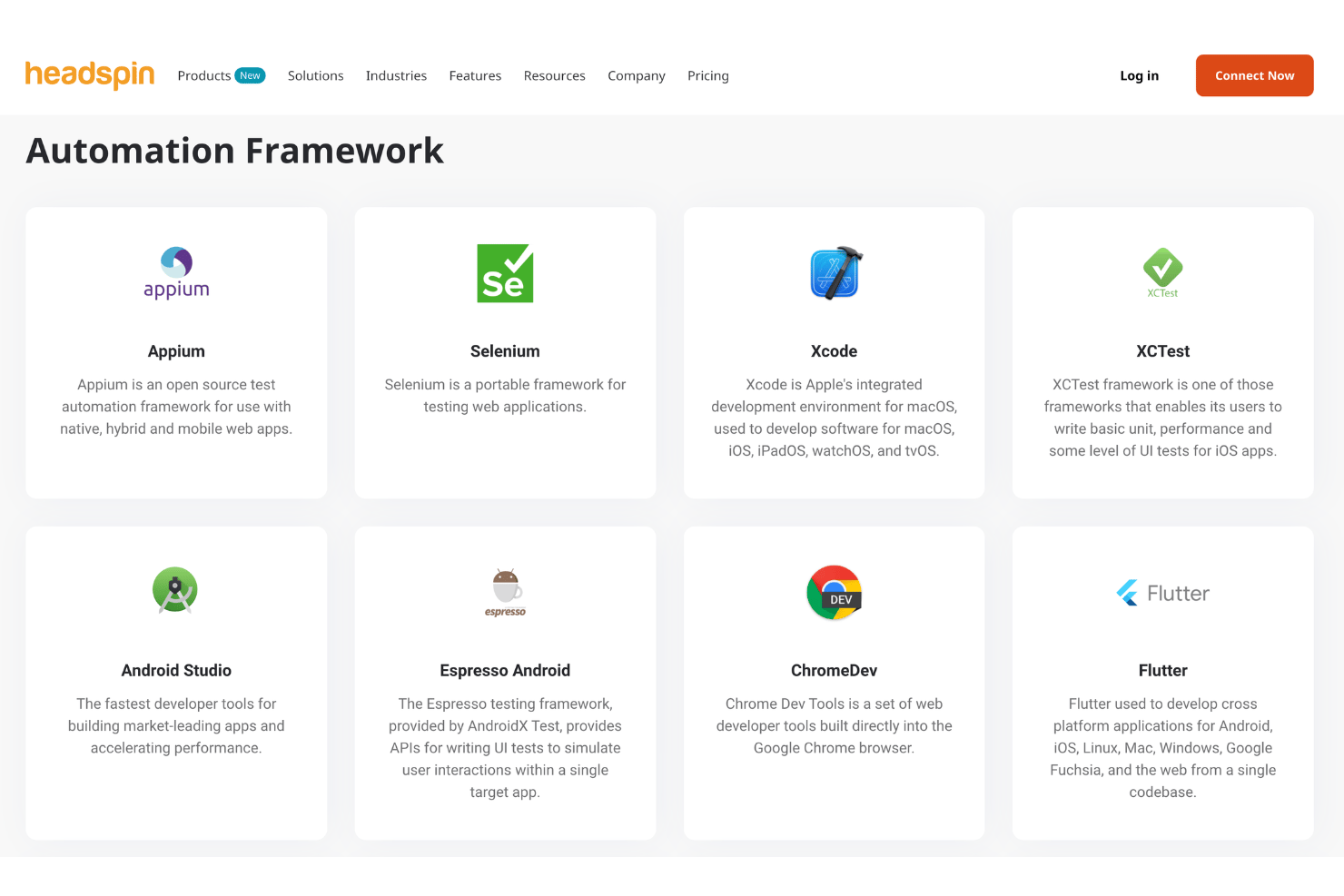Click the Flutter card title
This screenshot has width=1344, height=896.
[x=1163, y=671]
